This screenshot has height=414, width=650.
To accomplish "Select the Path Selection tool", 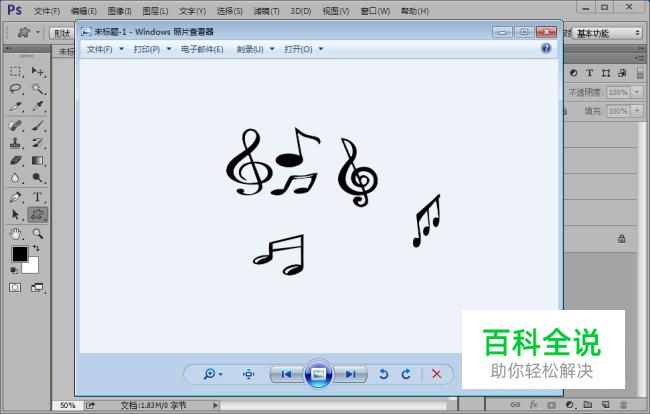I will click(x=15, y=215).
